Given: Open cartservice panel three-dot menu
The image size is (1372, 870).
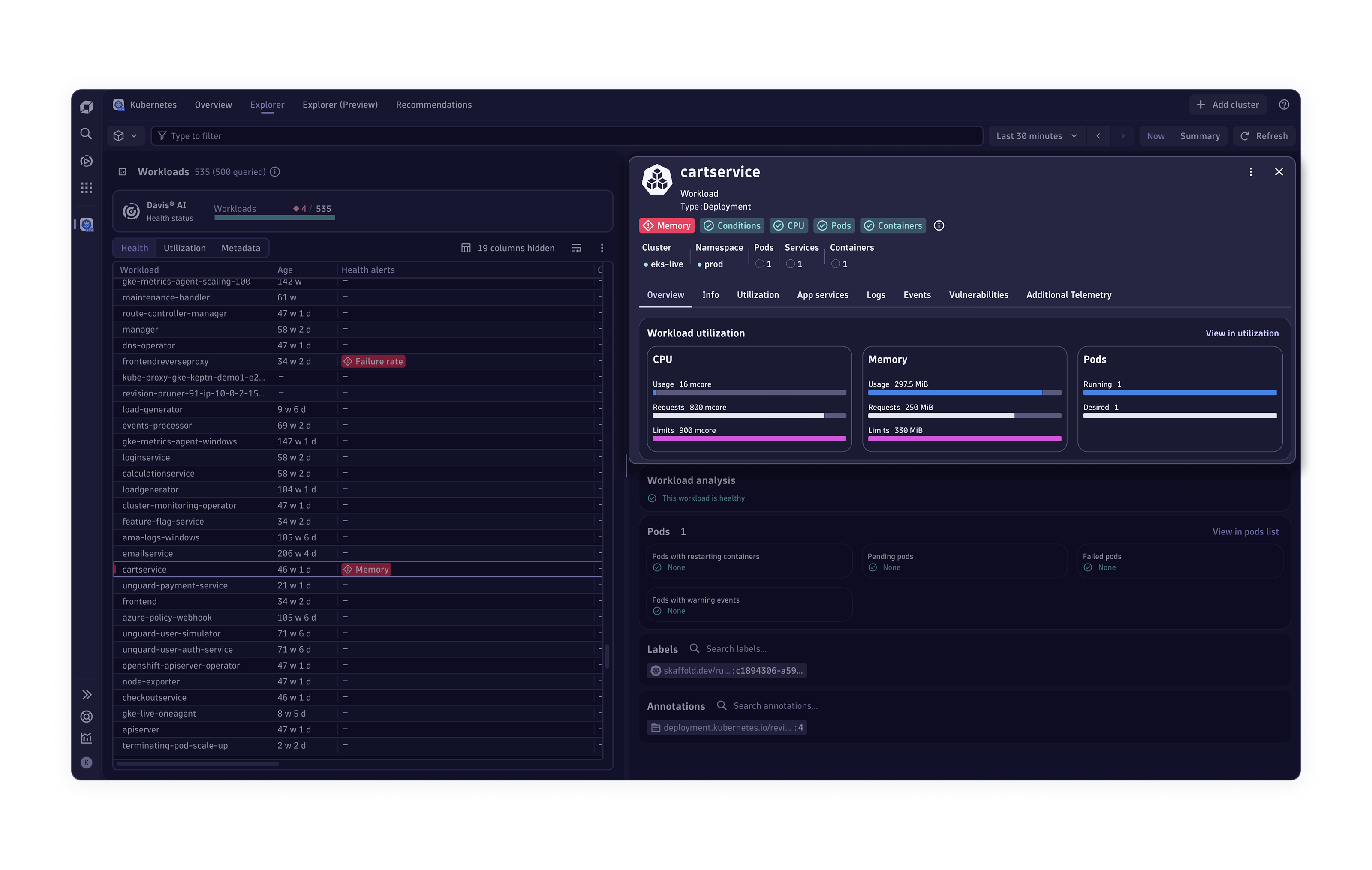Looking at the screenshot, I should tap(1251, 172).
